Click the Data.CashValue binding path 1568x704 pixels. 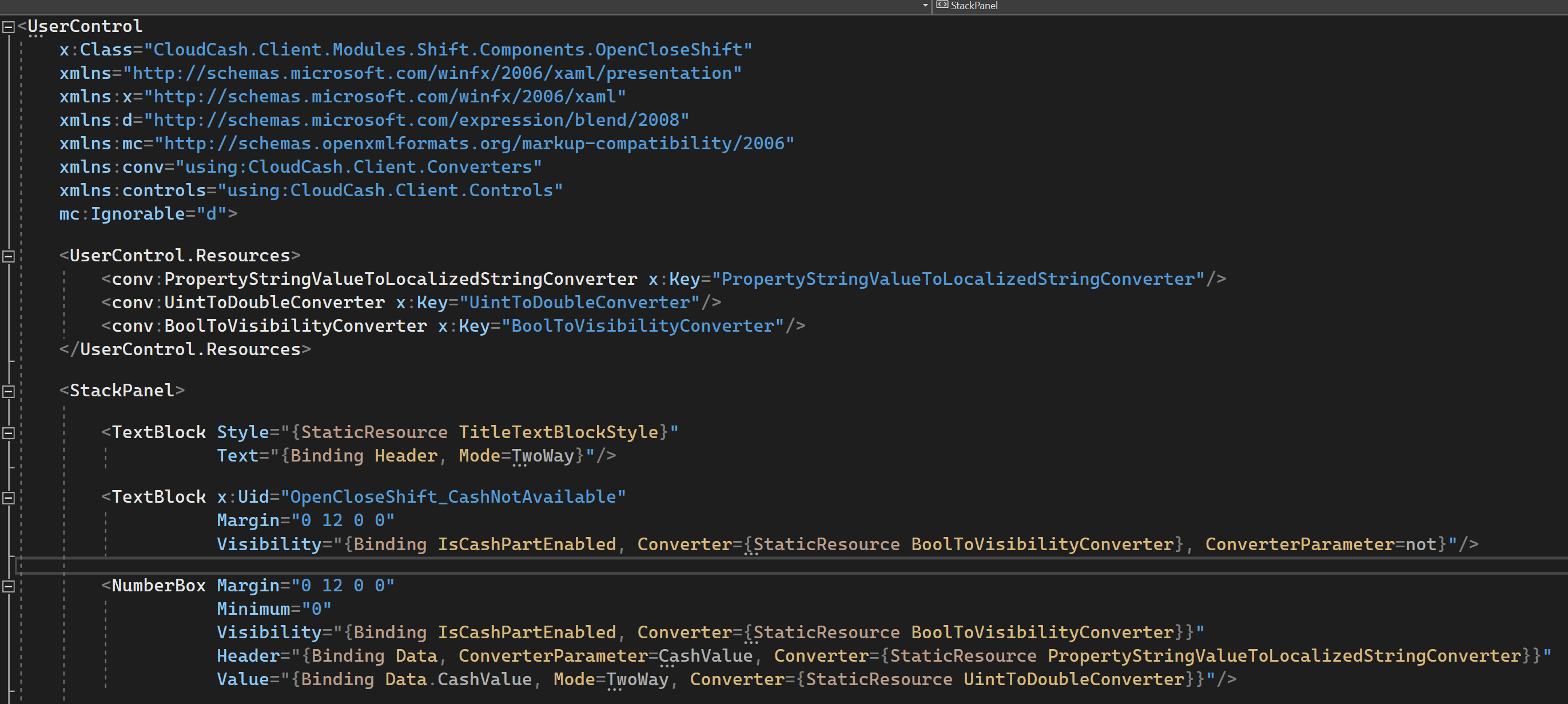tap(460, 679)
